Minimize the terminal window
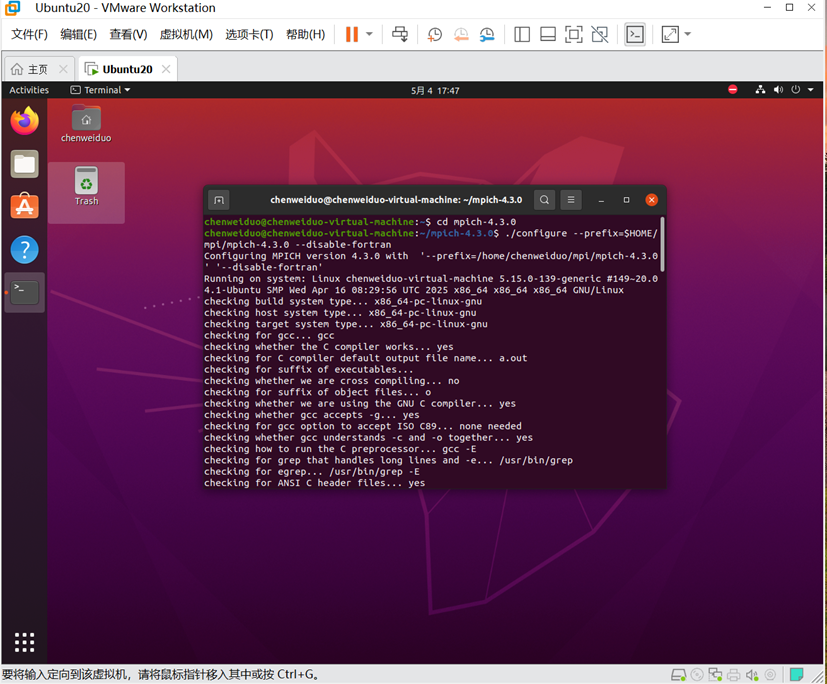 pos(601,200)
